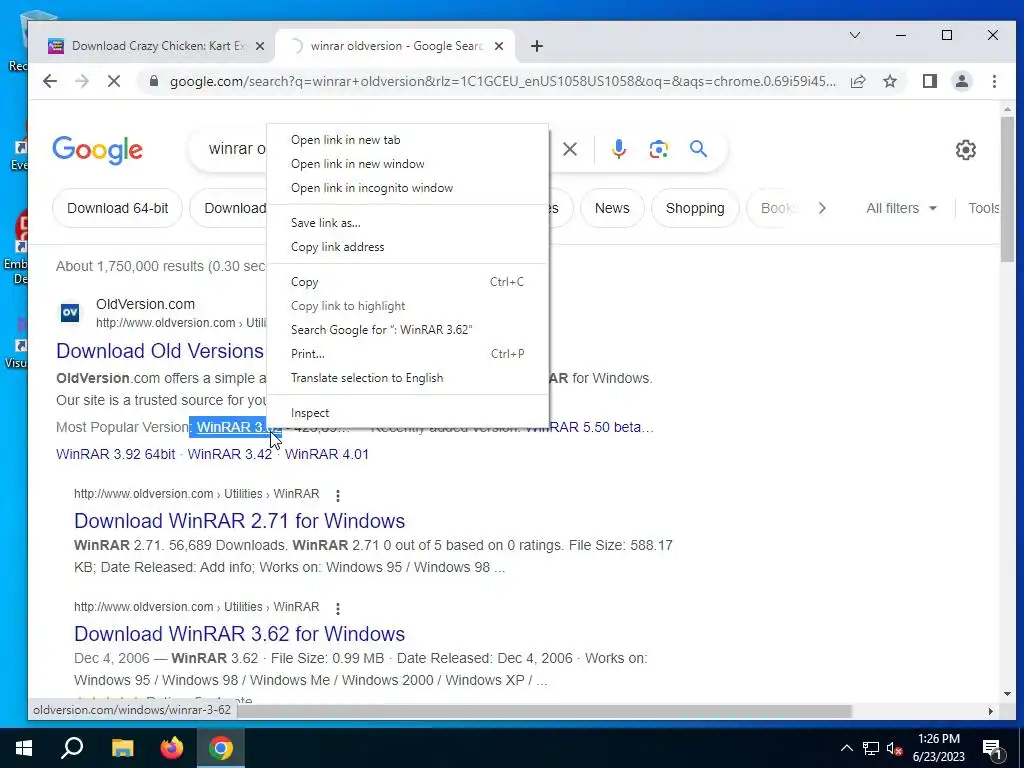Open Download Old Versions result title
This screenshot has height=768, width=1024.
click(x=161, y=351)
